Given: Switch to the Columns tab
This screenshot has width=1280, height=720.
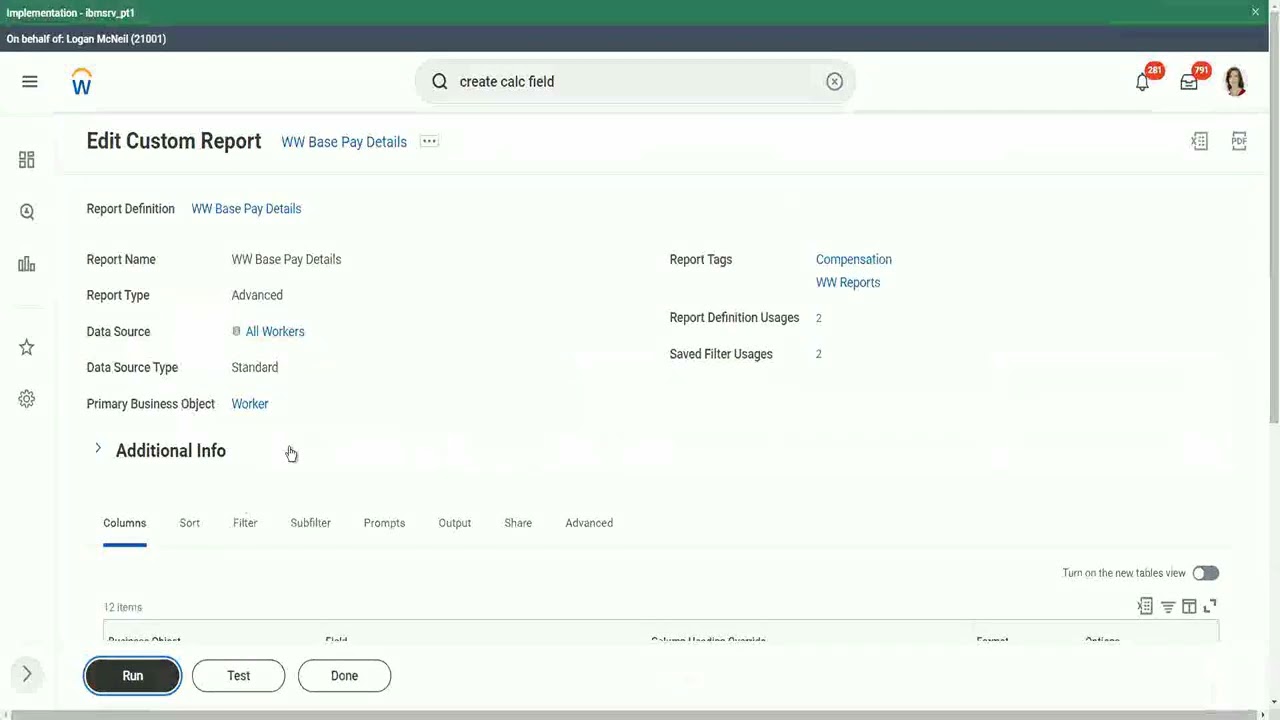Looking at the screenshot, I should tap(125, 523).
